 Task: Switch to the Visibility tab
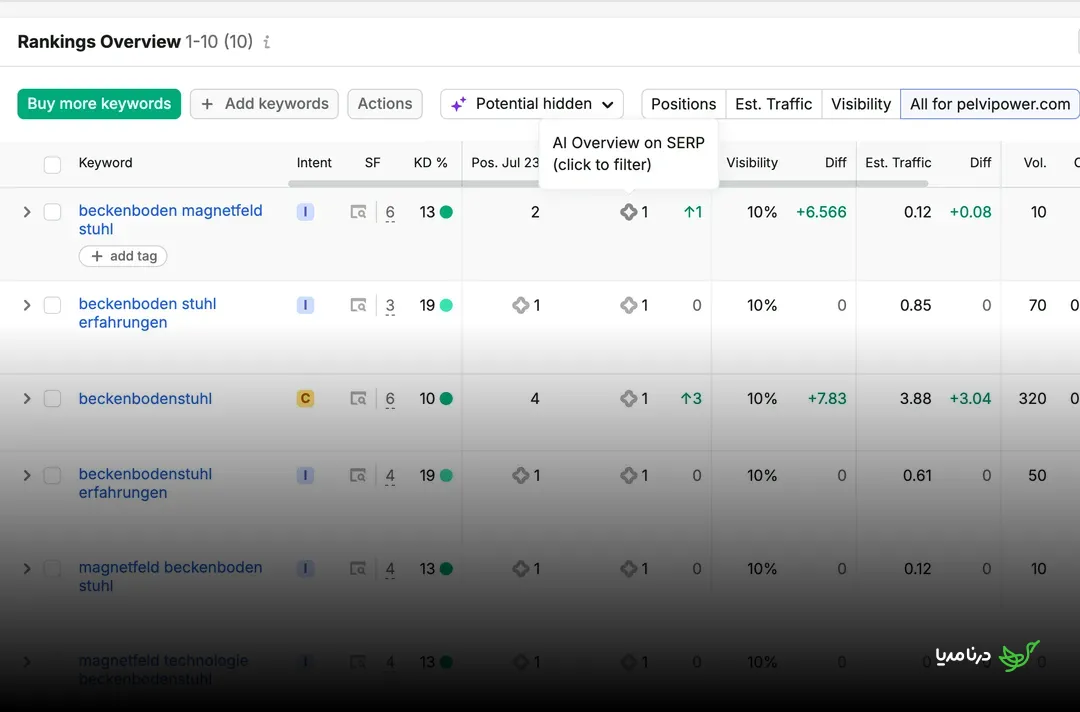pyautogui.click(x=861, y=104)
